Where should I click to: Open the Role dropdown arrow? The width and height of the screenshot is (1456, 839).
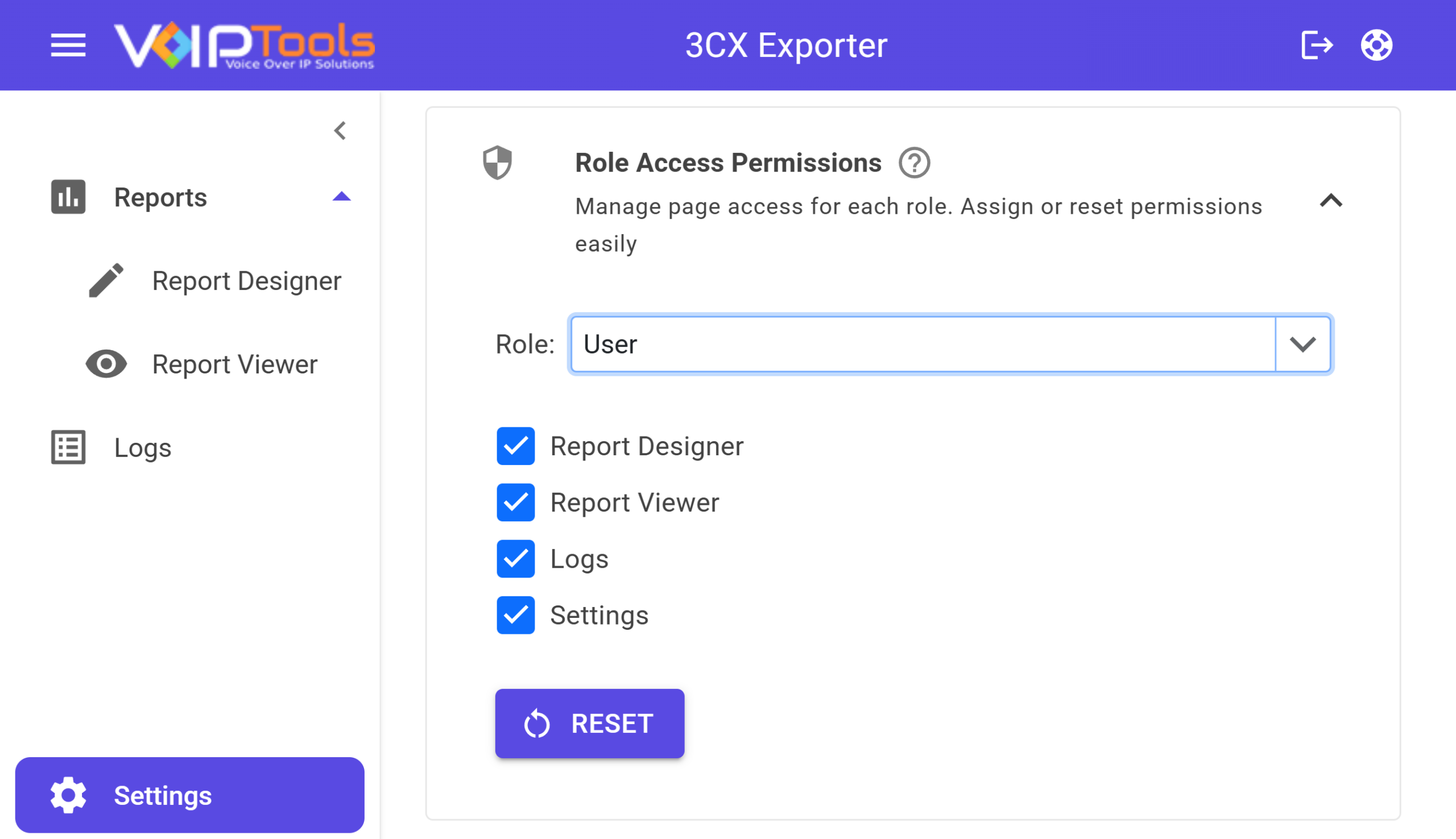pyautogui.click(x=1302, y=344)
